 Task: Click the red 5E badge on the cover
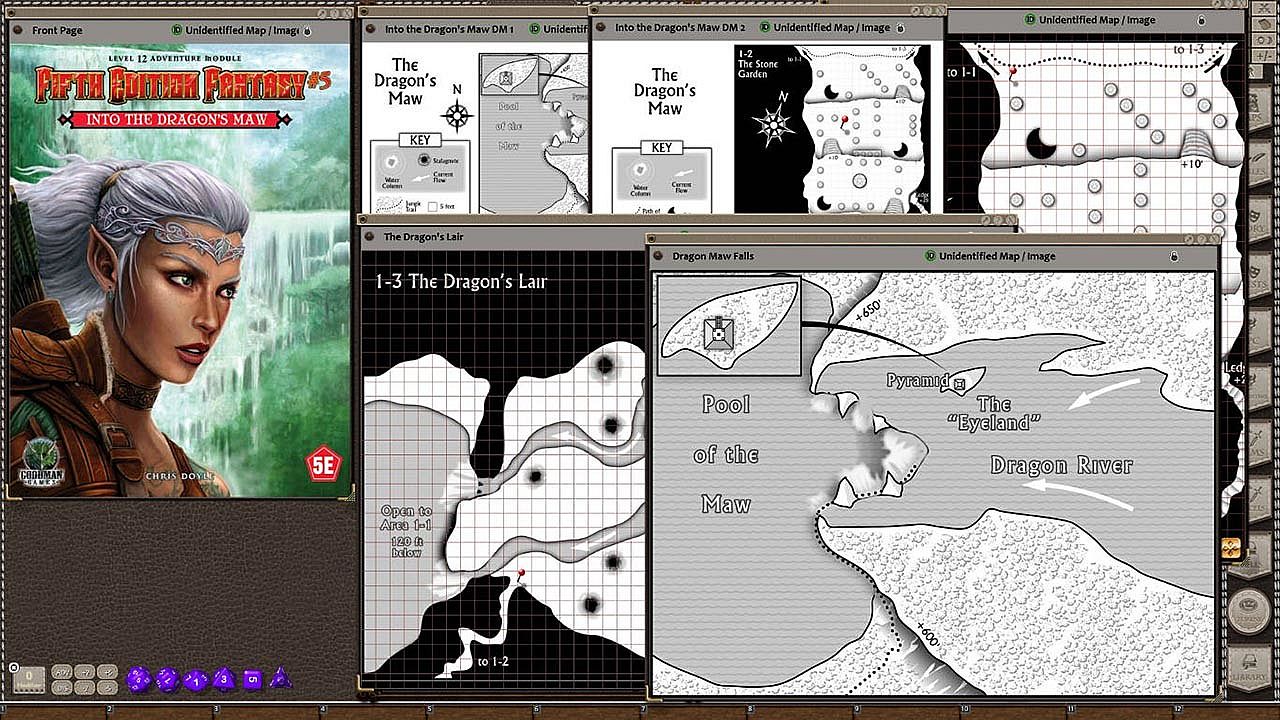pos(323,464)
